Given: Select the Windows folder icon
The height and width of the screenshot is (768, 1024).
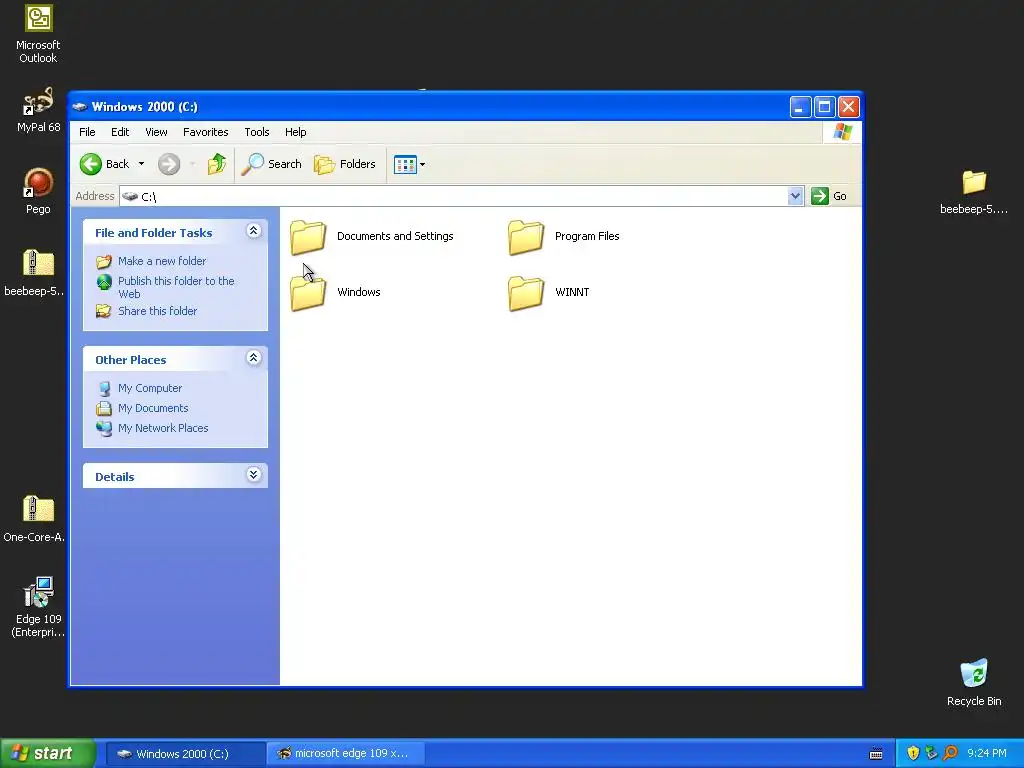Looking at the screenshot, I should [x=308, y=293].
